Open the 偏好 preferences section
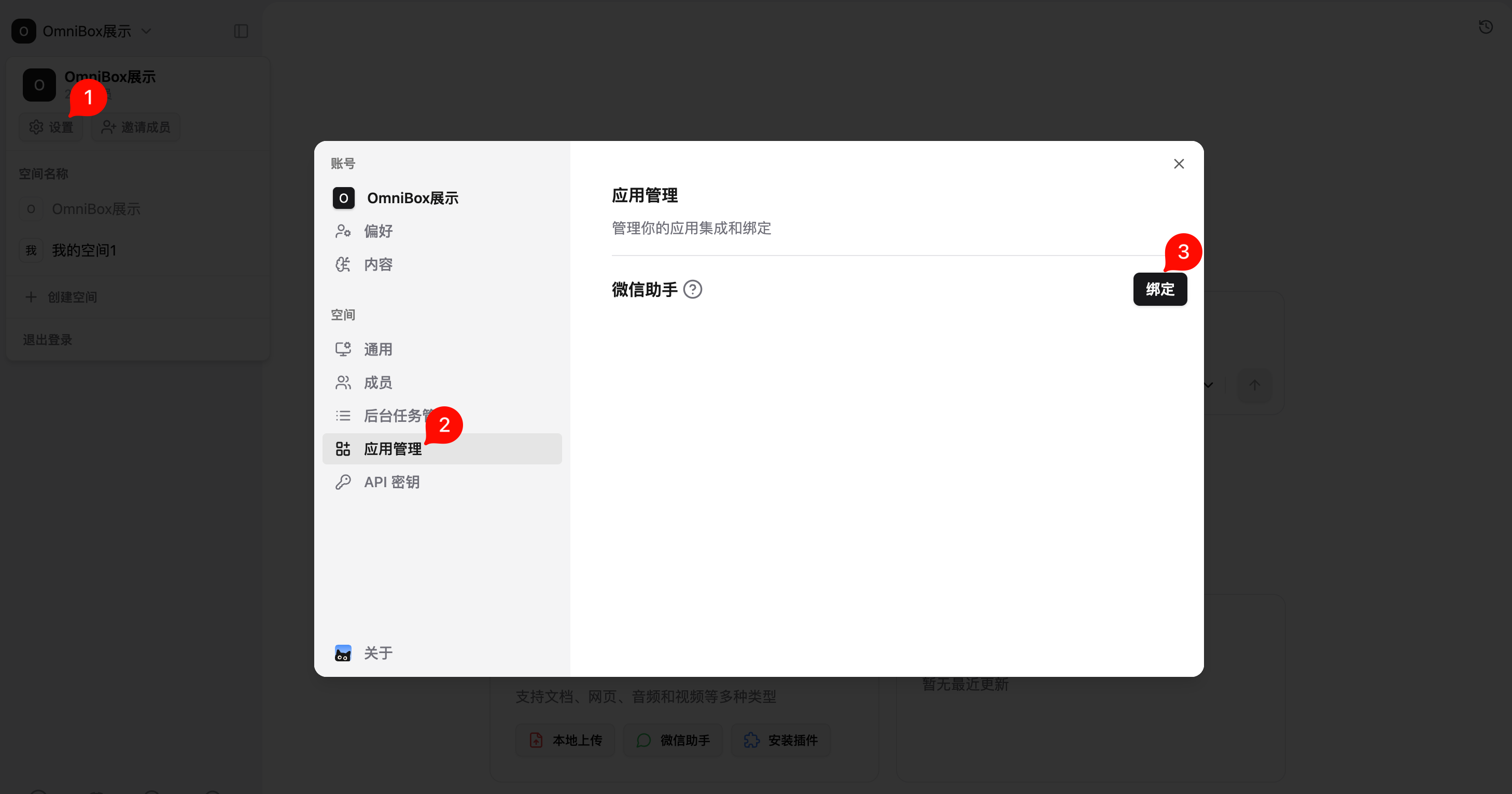The image size is (1512, 794). pyautogui.click(x=377, y=231)
